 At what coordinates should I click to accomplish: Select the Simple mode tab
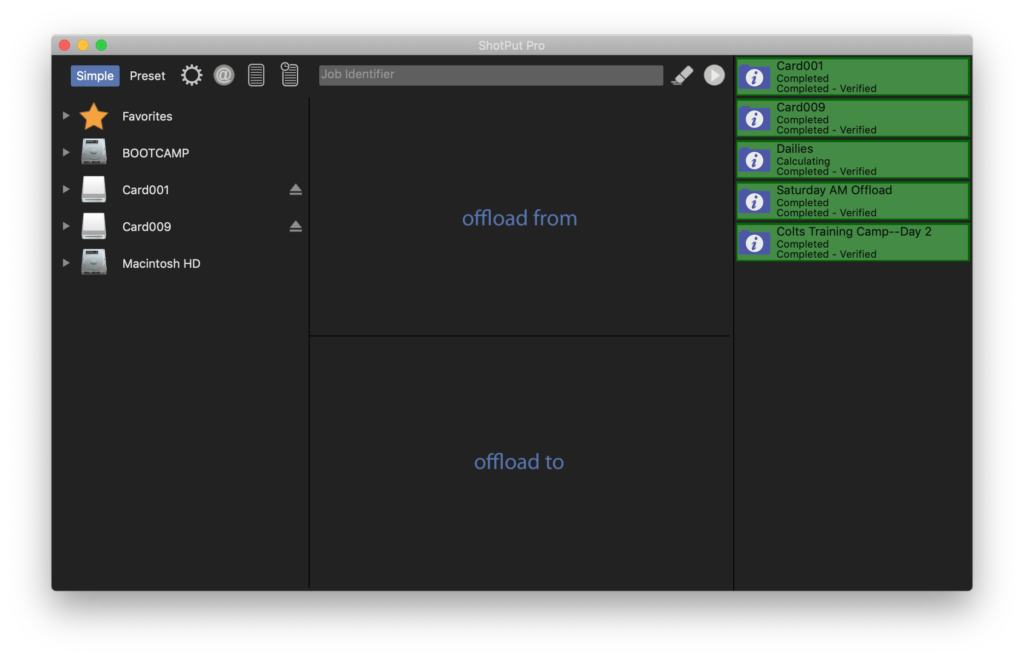[95, 75]
